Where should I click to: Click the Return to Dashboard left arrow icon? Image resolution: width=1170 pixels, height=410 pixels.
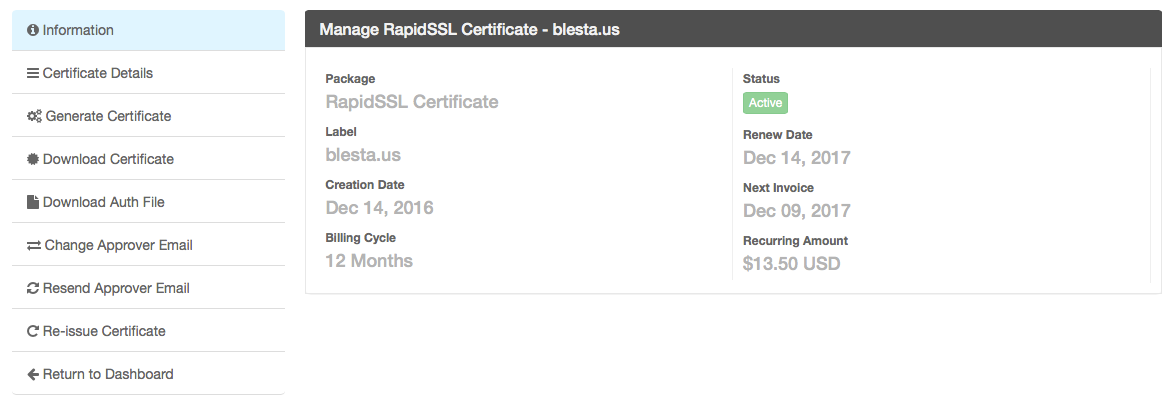tap(33, 375)
